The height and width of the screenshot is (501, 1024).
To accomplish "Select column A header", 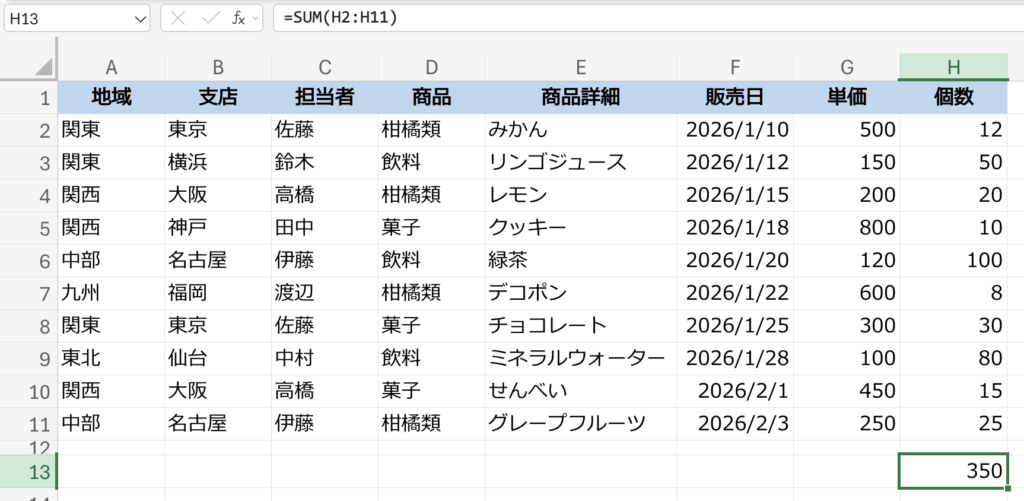I will [111, 67].
